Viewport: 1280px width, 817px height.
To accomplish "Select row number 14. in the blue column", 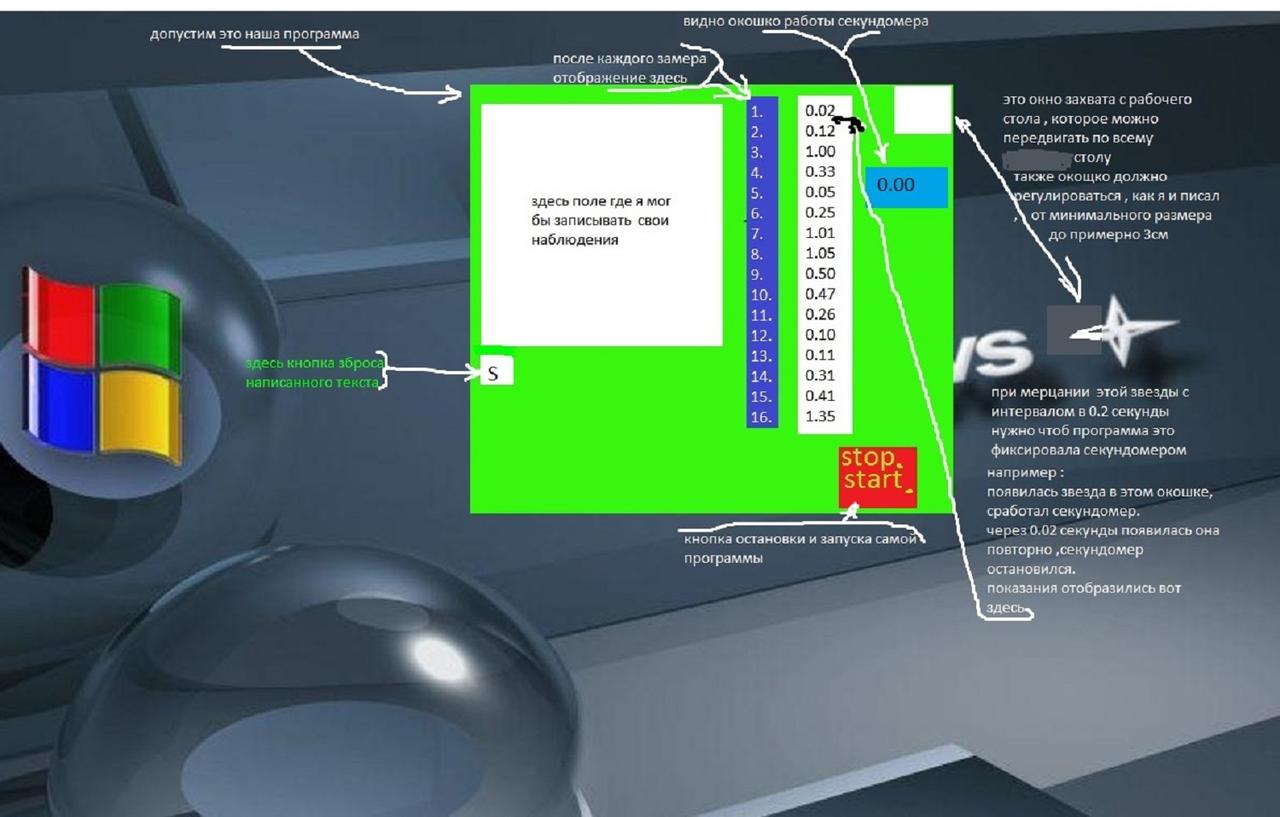I will (761, 377).
